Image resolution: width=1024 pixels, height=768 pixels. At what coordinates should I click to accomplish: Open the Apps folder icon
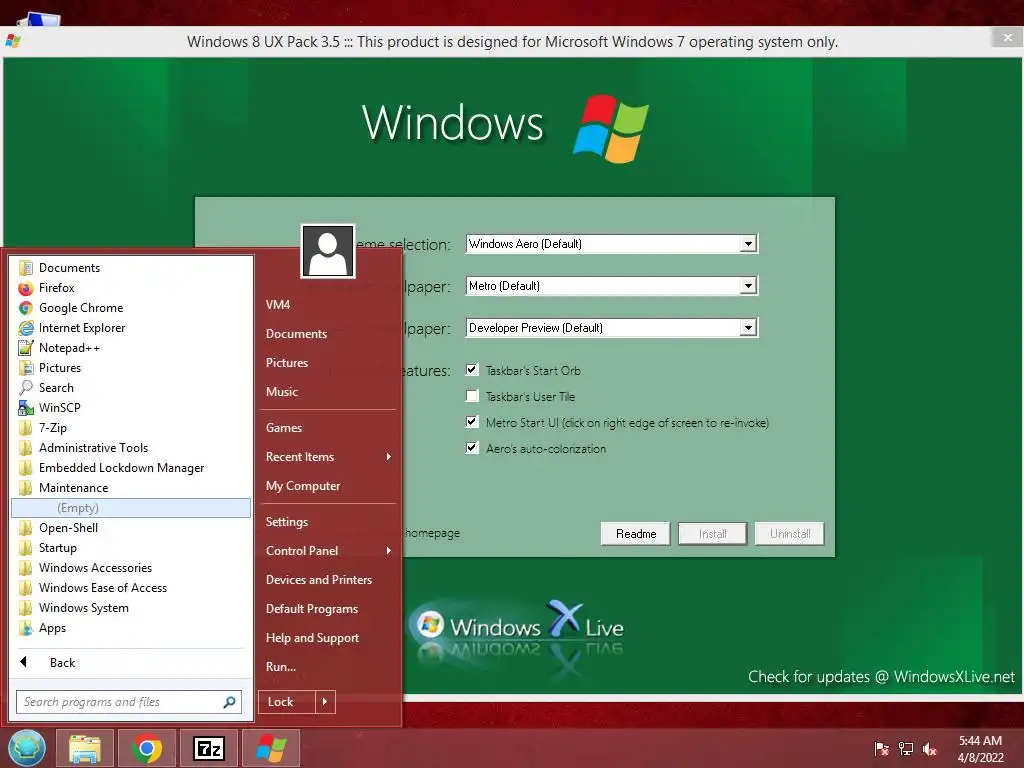click(26, 628)
